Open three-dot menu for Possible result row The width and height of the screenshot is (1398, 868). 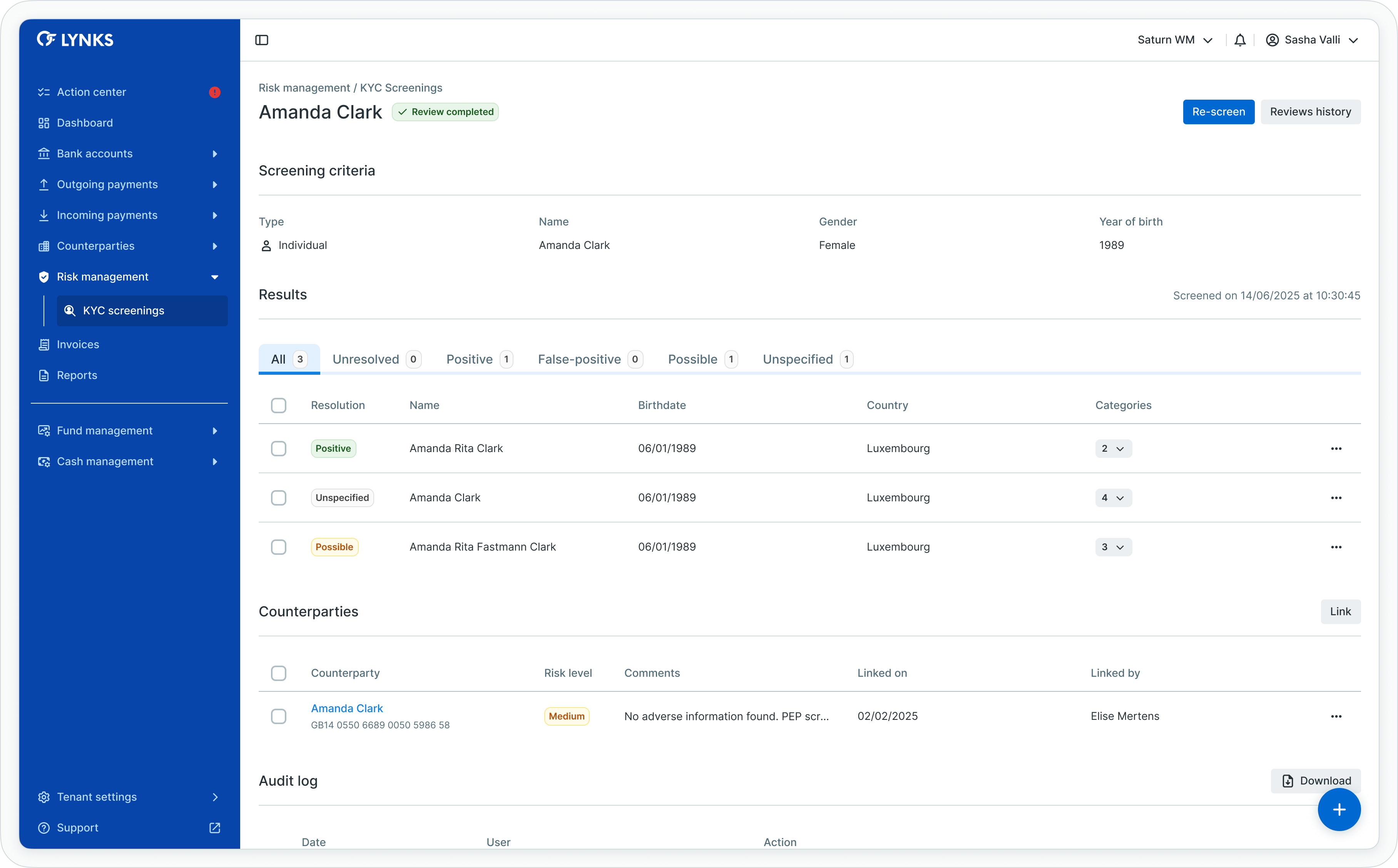(x=1335, y=547)
